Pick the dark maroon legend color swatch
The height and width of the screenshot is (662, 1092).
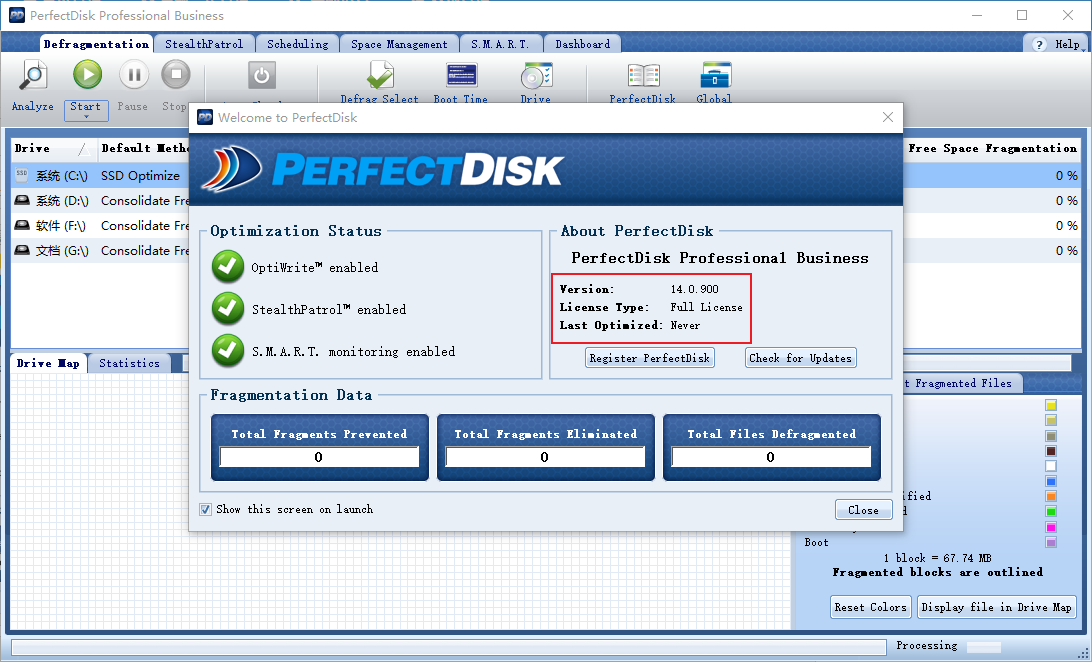(1051, 451)
